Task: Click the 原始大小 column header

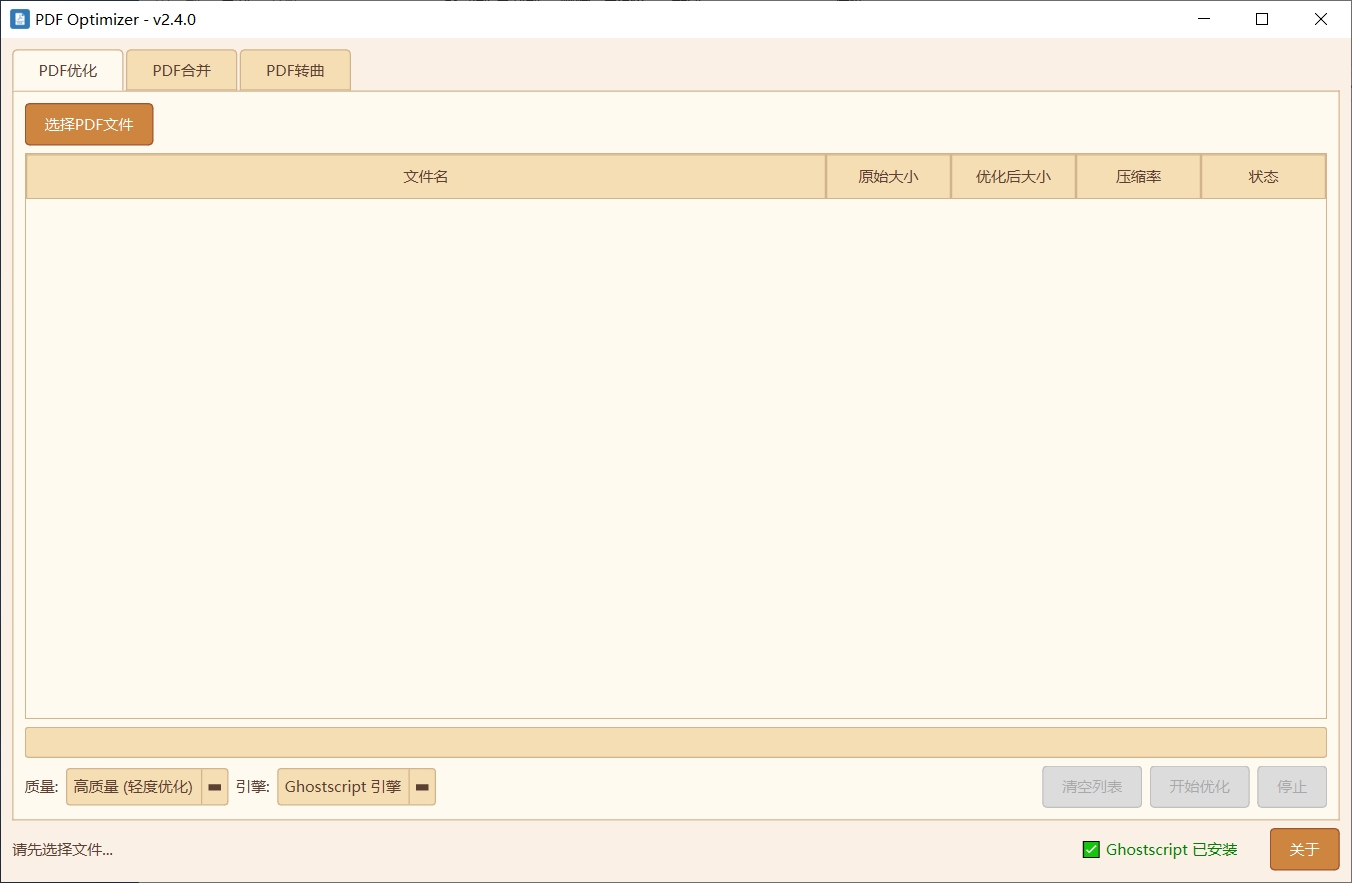Action: 888,177
